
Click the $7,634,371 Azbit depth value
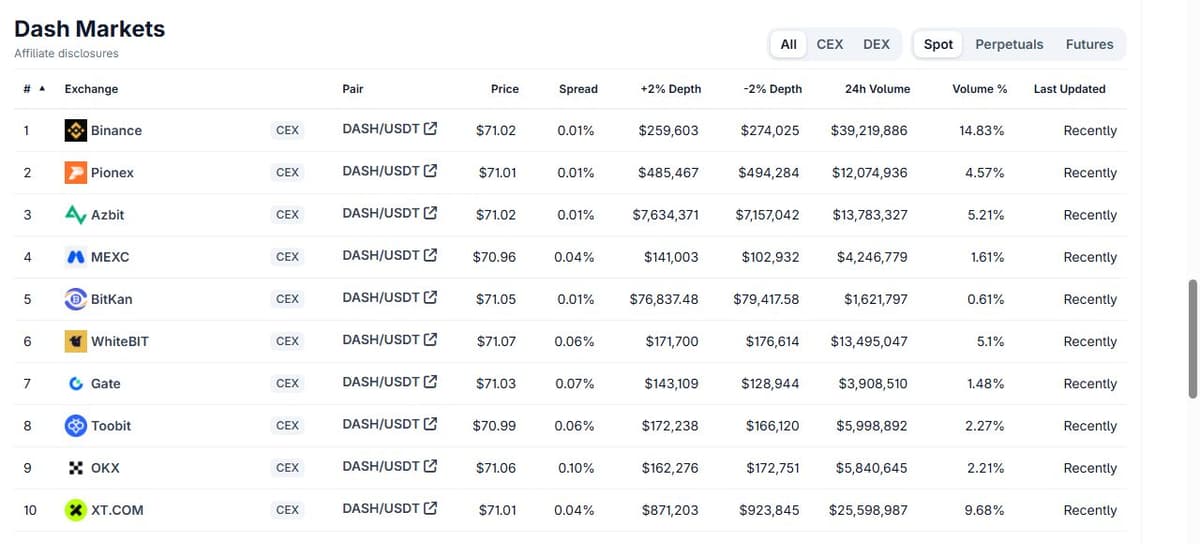coord(666,215)
